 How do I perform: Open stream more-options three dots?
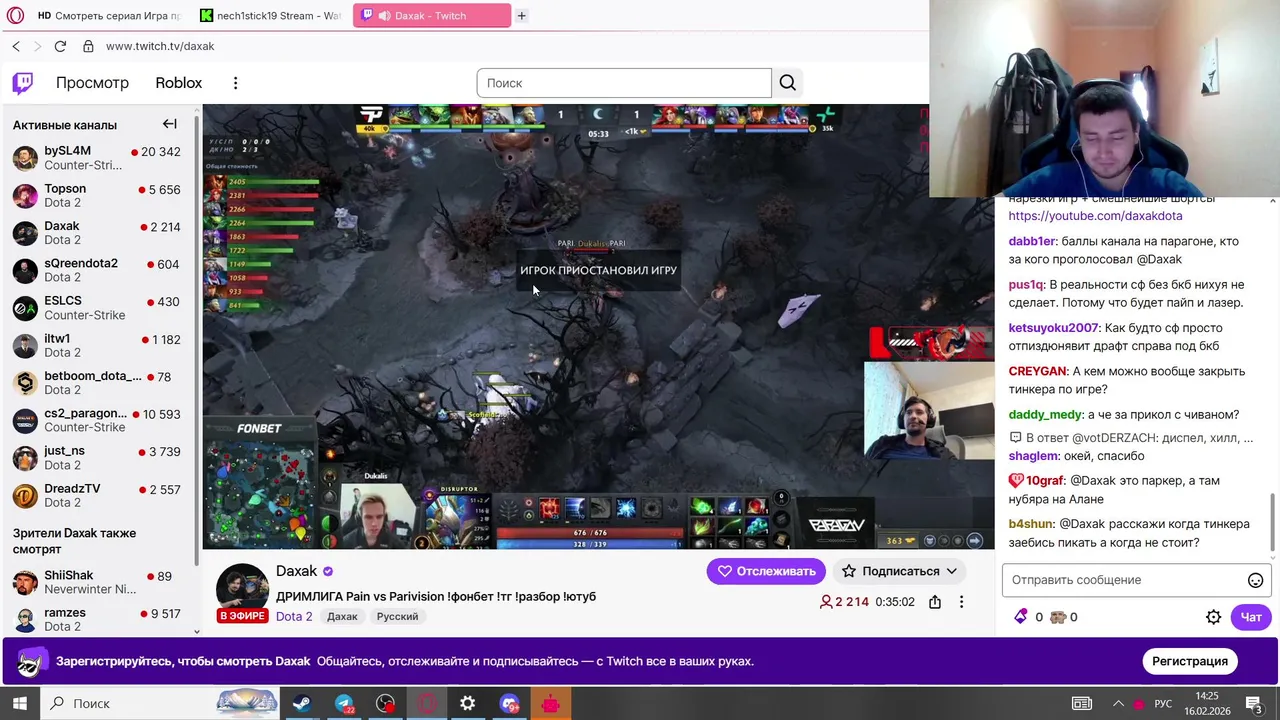pyautogui.click(x=961, y=602)
